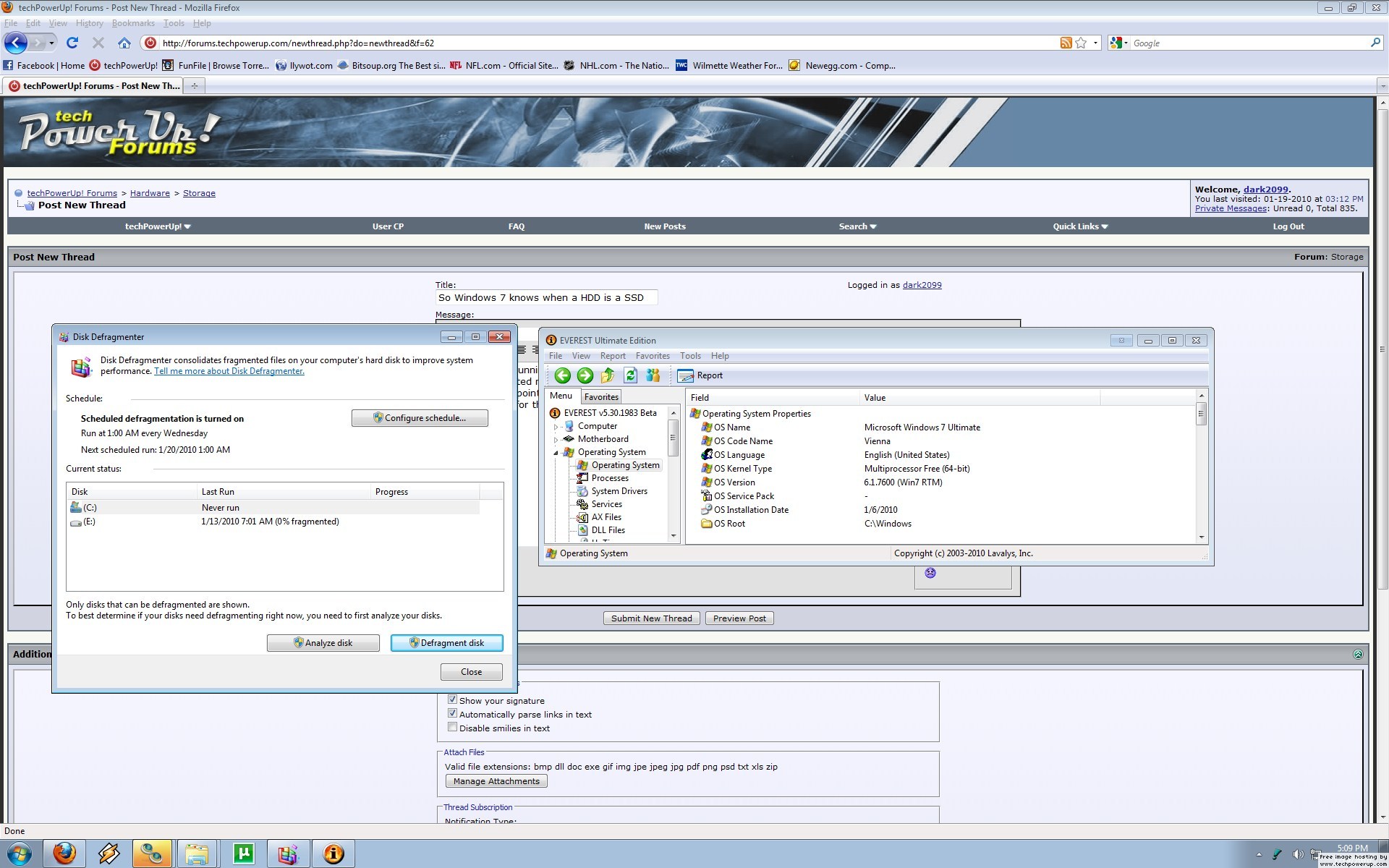This screenshot has height=868, width=1389.
Task: Open bookmark star dropdown arrow
Action: (x=1095, y=43)
